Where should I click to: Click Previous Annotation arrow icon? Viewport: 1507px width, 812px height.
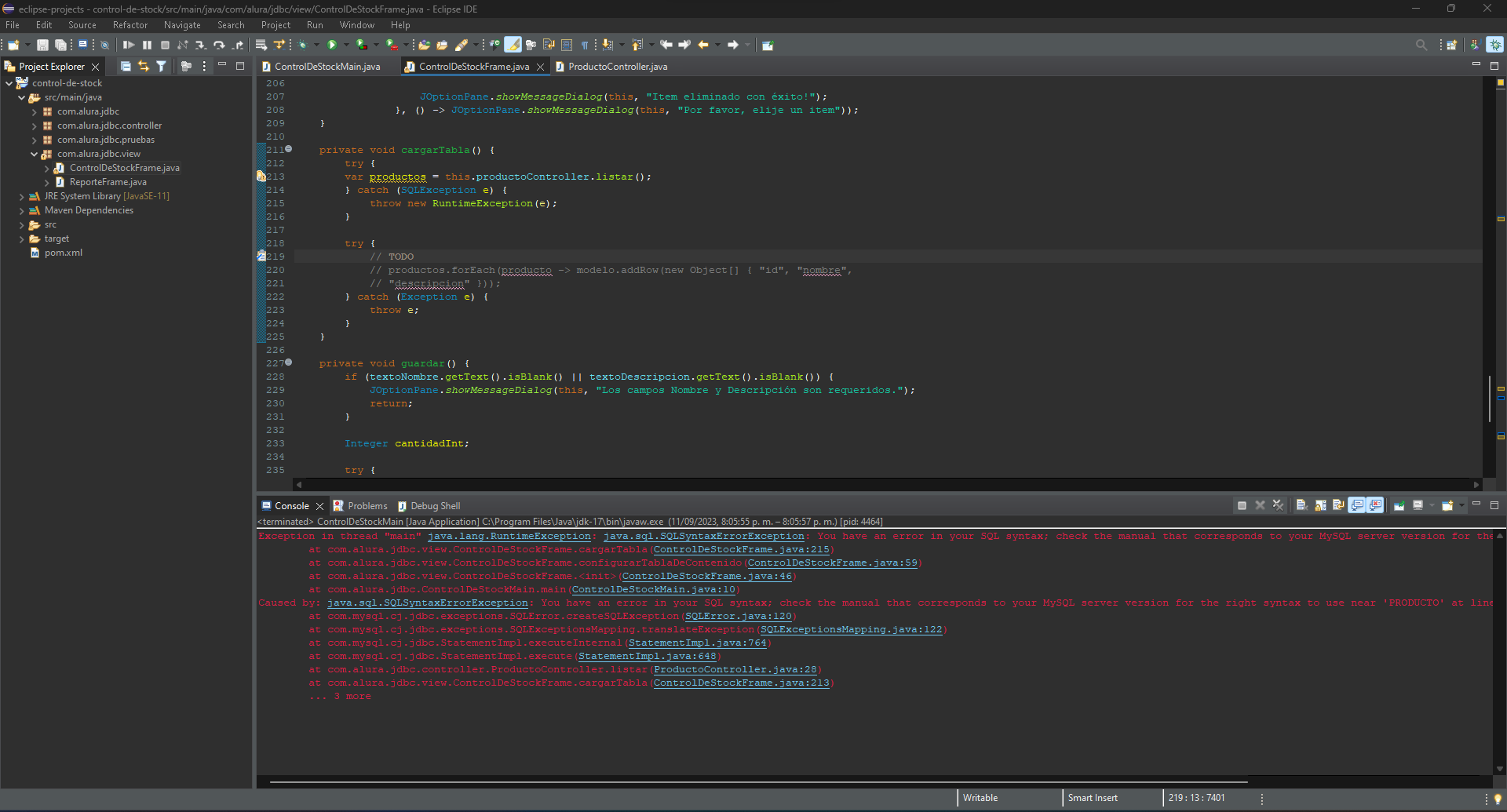click(637, 45)
